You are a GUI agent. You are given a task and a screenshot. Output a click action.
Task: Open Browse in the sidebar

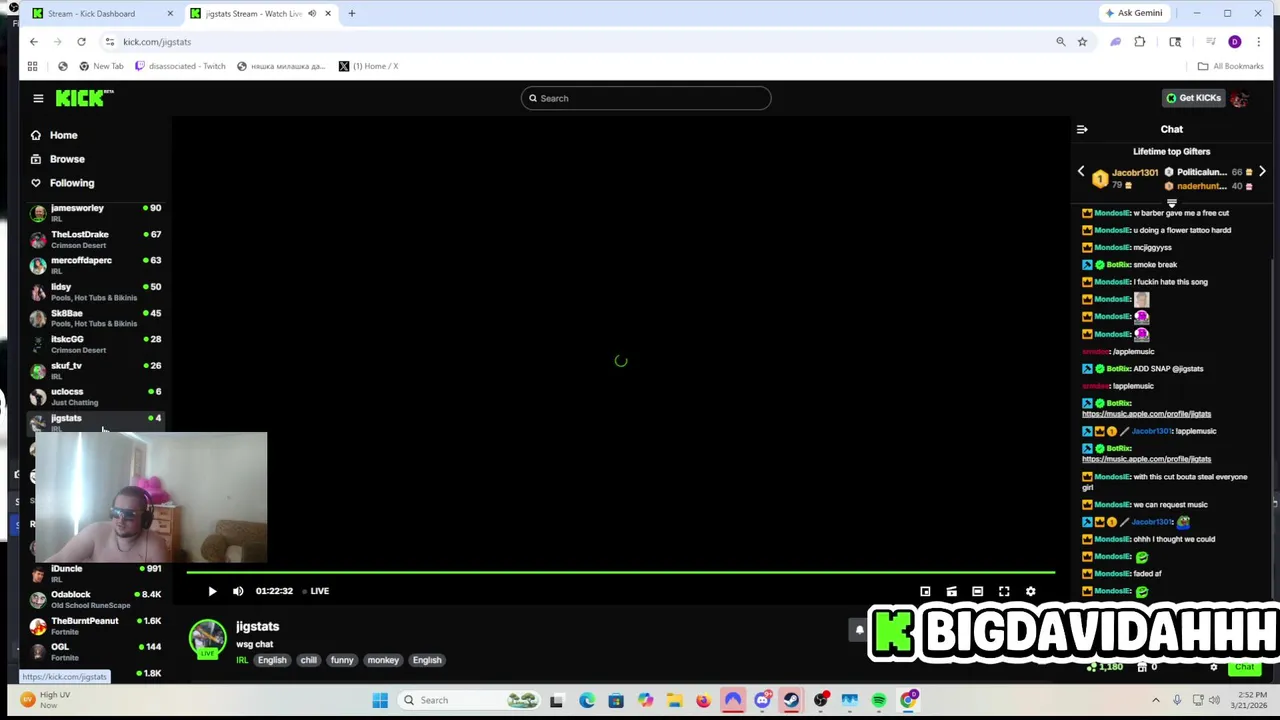point(67,159)
